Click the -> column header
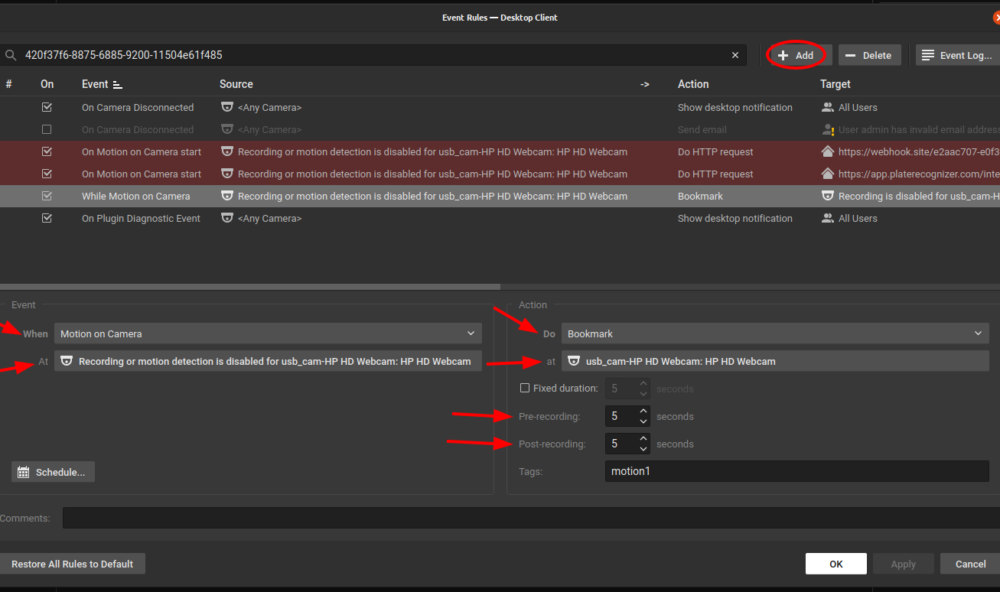The height and width of the screenshot is (592, 1000). (x=645, y=84)
